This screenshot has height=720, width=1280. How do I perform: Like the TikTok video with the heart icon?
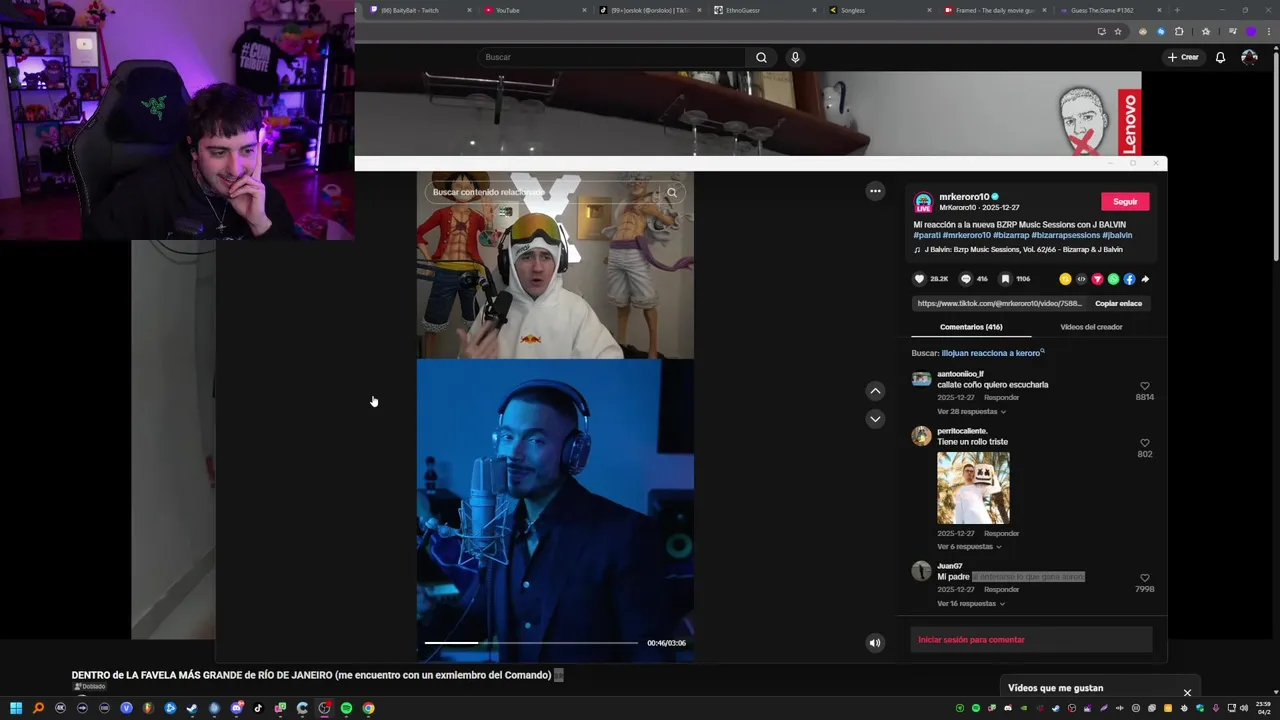click(919, 279)
